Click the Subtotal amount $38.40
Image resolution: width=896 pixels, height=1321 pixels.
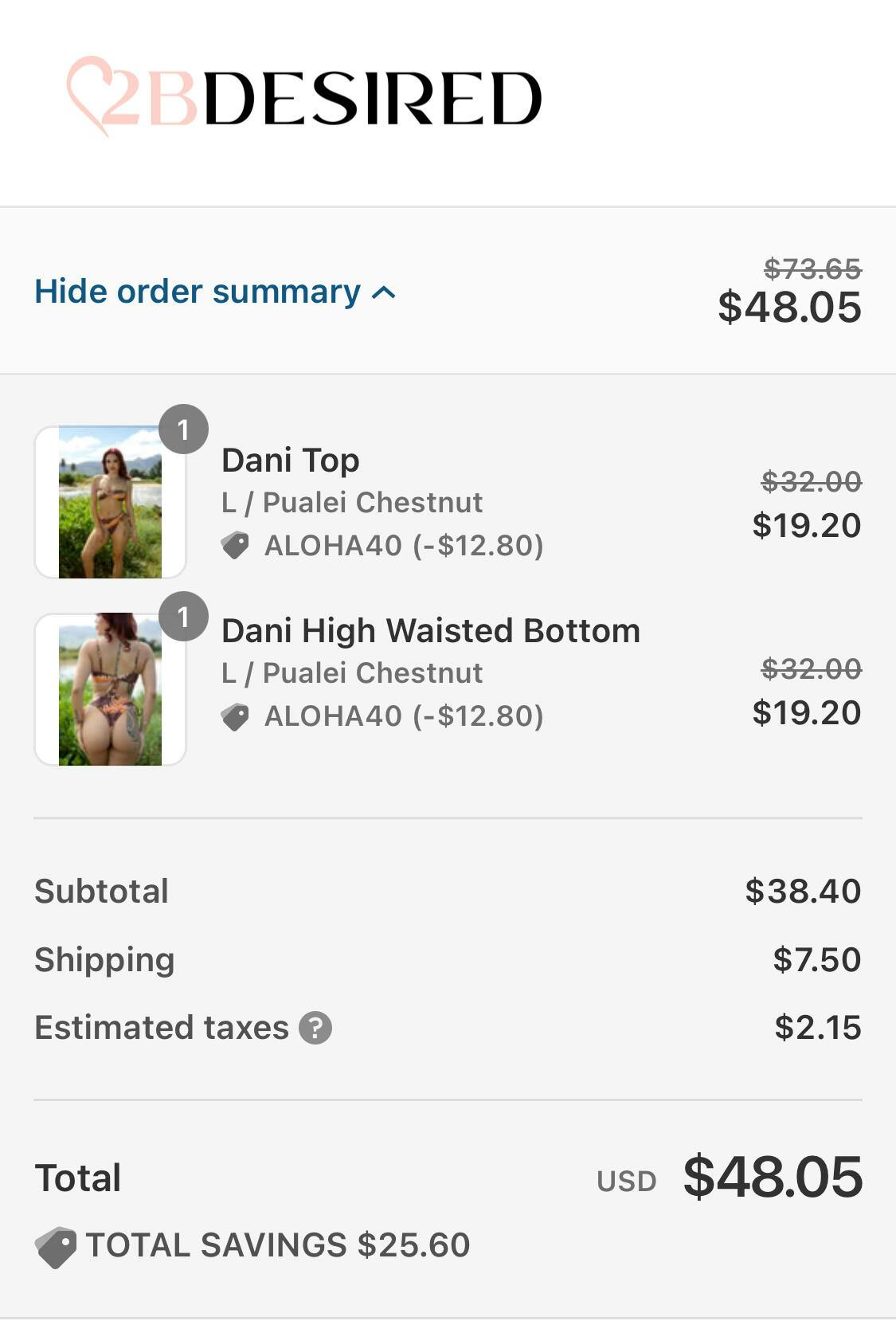coord(803,892)
